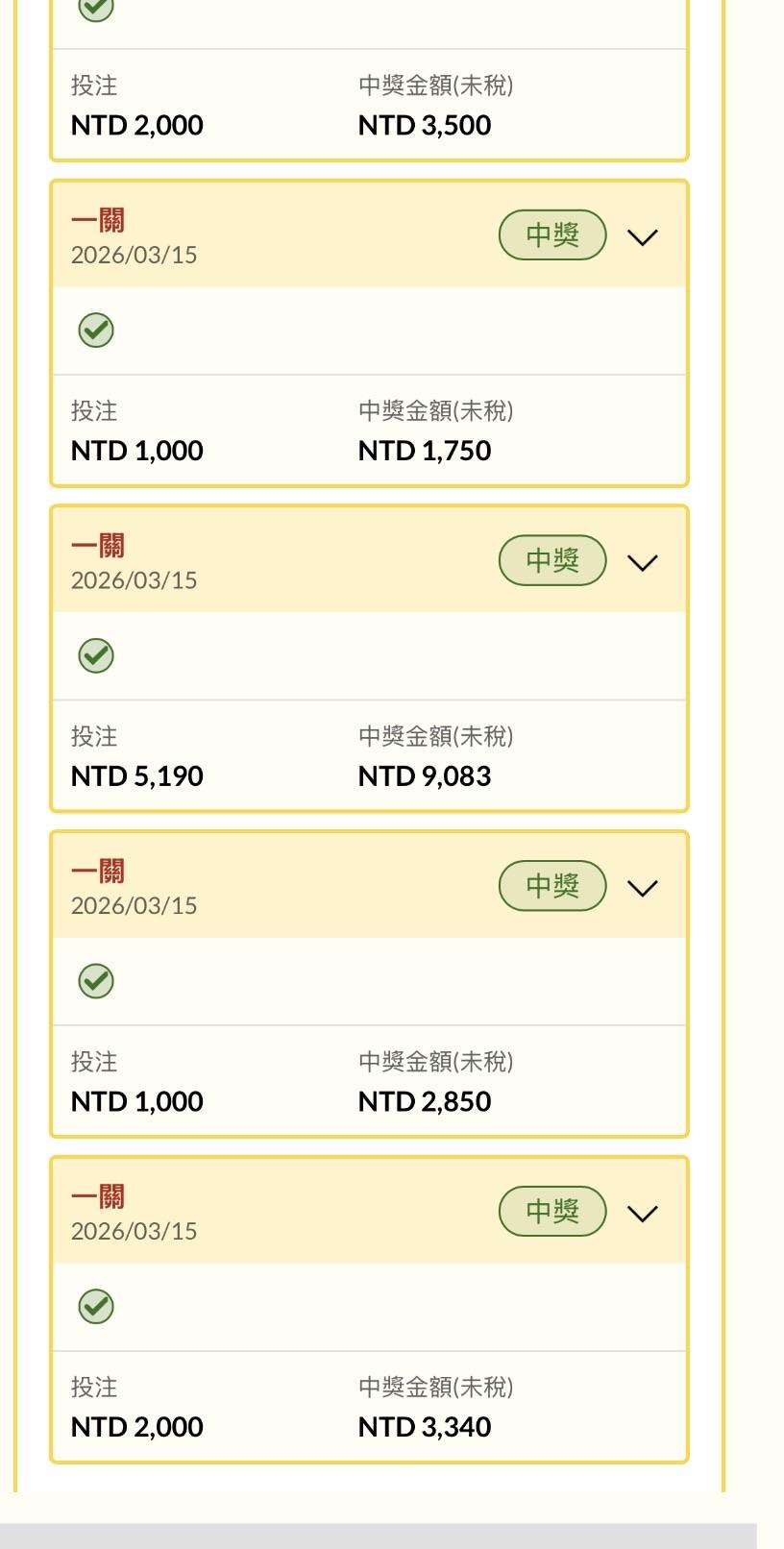Toggle chevron on the NTD 2,850 prize card

(x=642, y=888)
